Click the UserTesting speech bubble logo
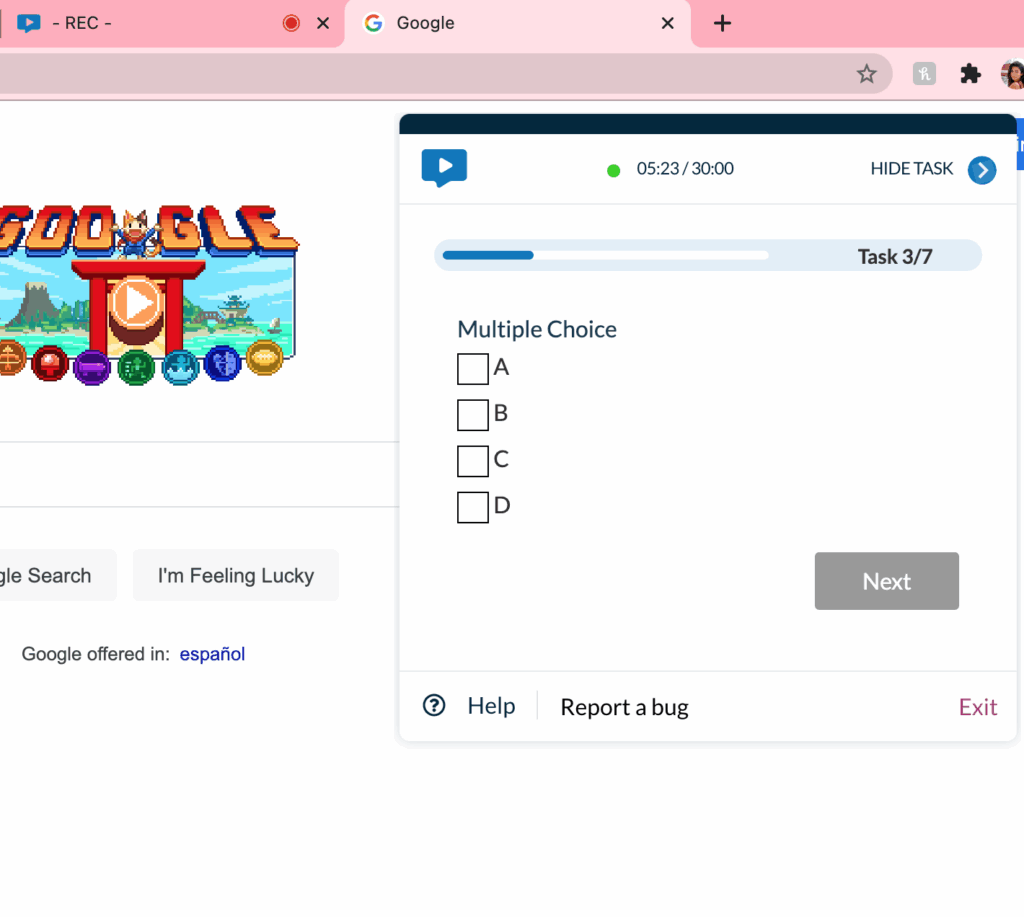Image resolution: width=1024 pixels, height=917 pixels. tap(443, 167)
